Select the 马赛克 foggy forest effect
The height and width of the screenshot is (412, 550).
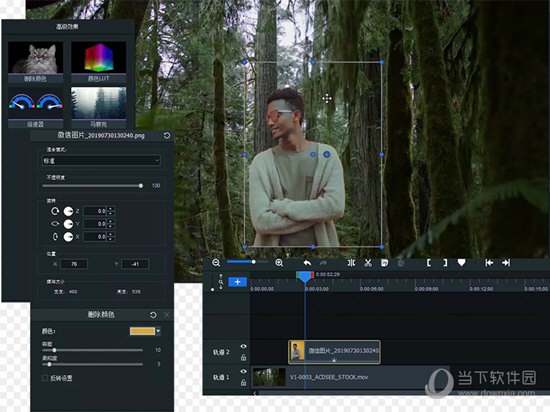pos(99,107)
